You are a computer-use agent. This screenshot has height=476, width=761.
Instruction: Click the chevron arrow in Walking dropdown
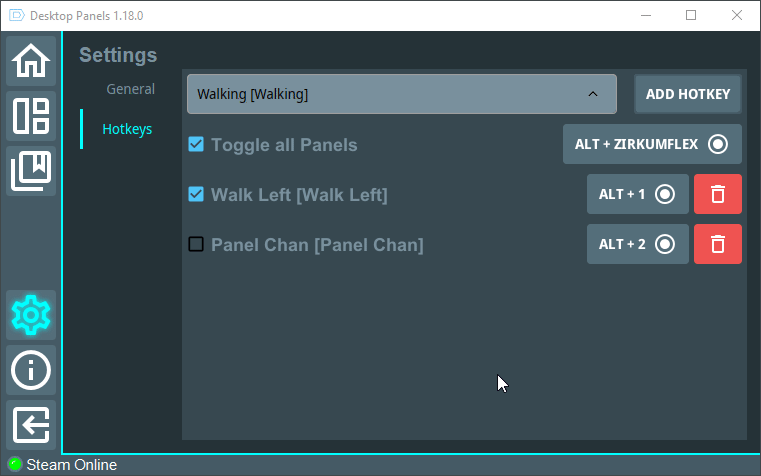point(593,94)
